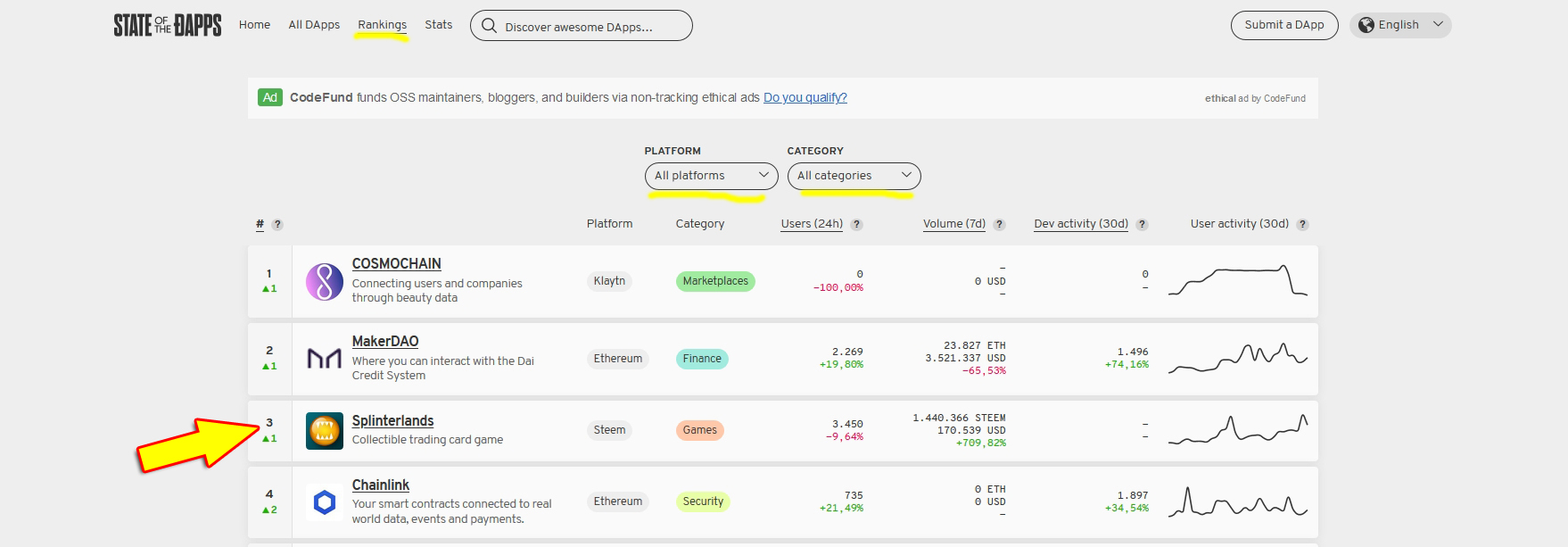
Task: Click the Chainlink hexagon icon
Action: [325, 502]
